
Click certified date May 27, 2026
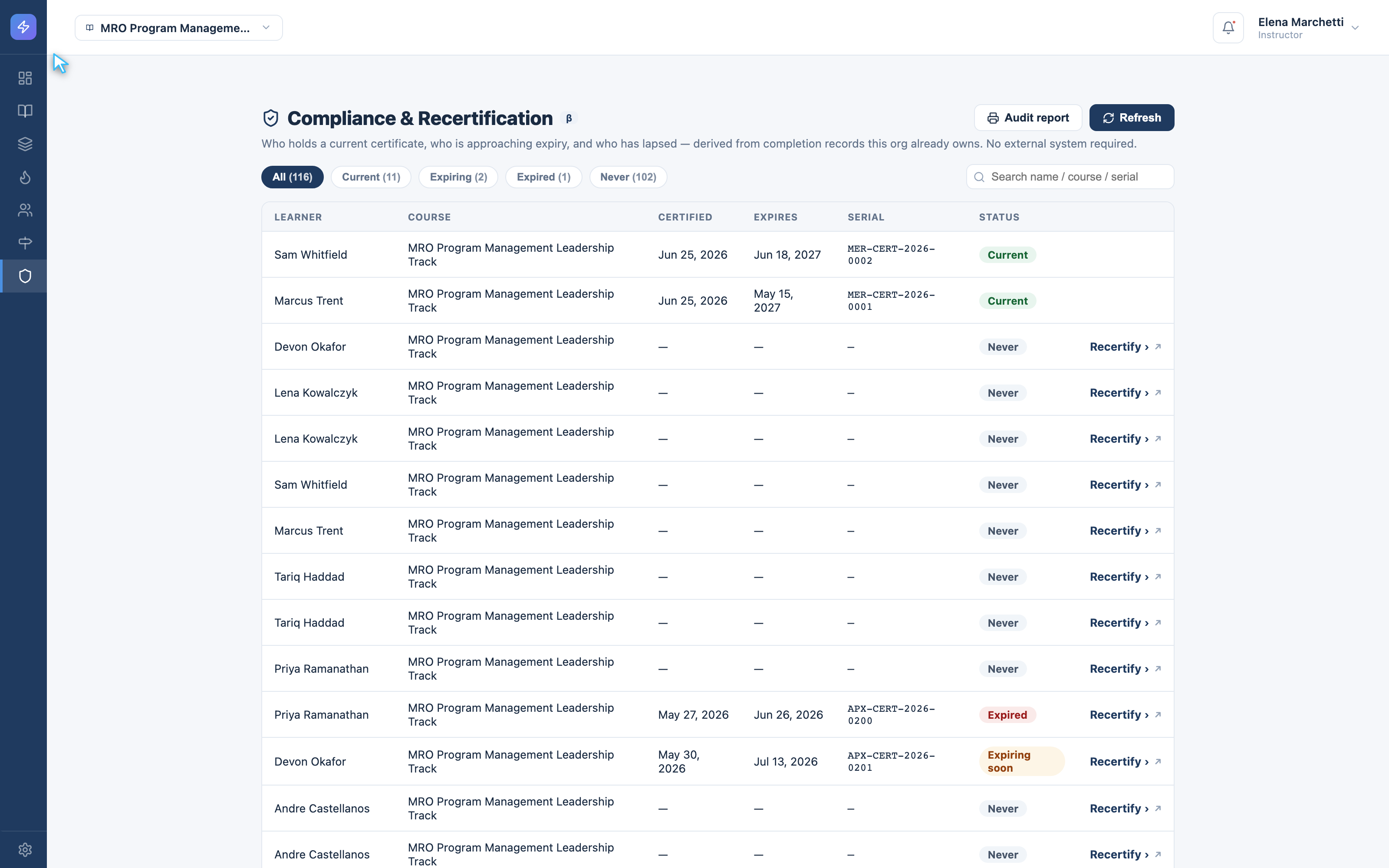[x=693, y=715]
